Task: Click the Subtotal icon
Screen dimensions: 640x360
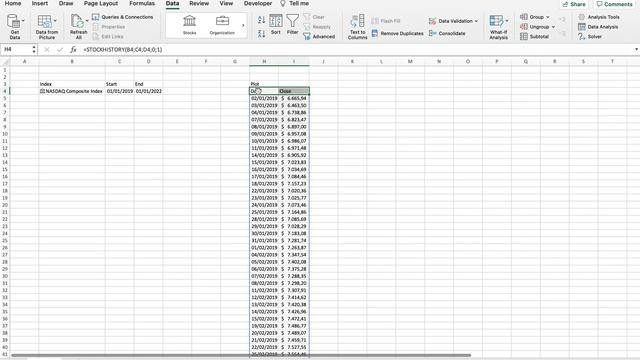Action: 524,37
